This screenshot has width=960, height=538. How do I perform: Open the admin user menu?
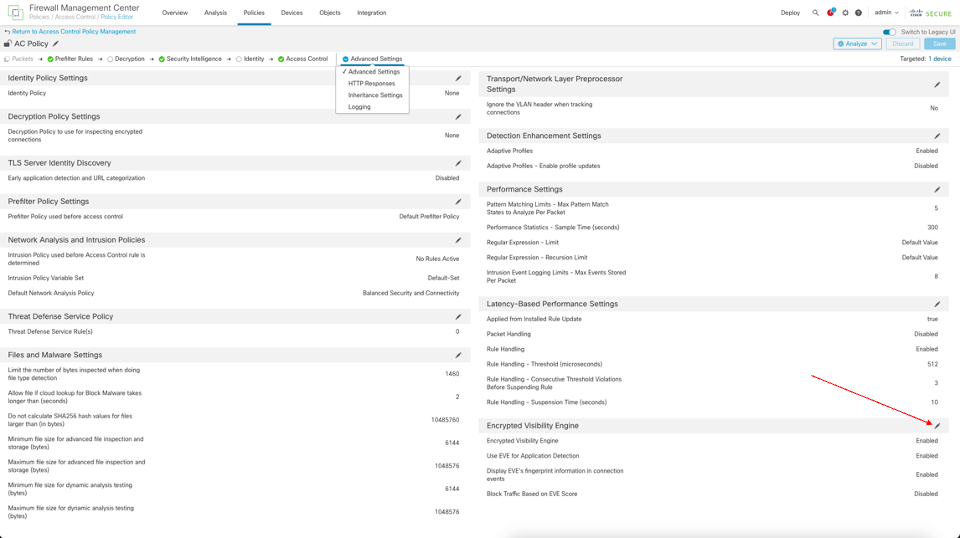[x=886, y=13]
